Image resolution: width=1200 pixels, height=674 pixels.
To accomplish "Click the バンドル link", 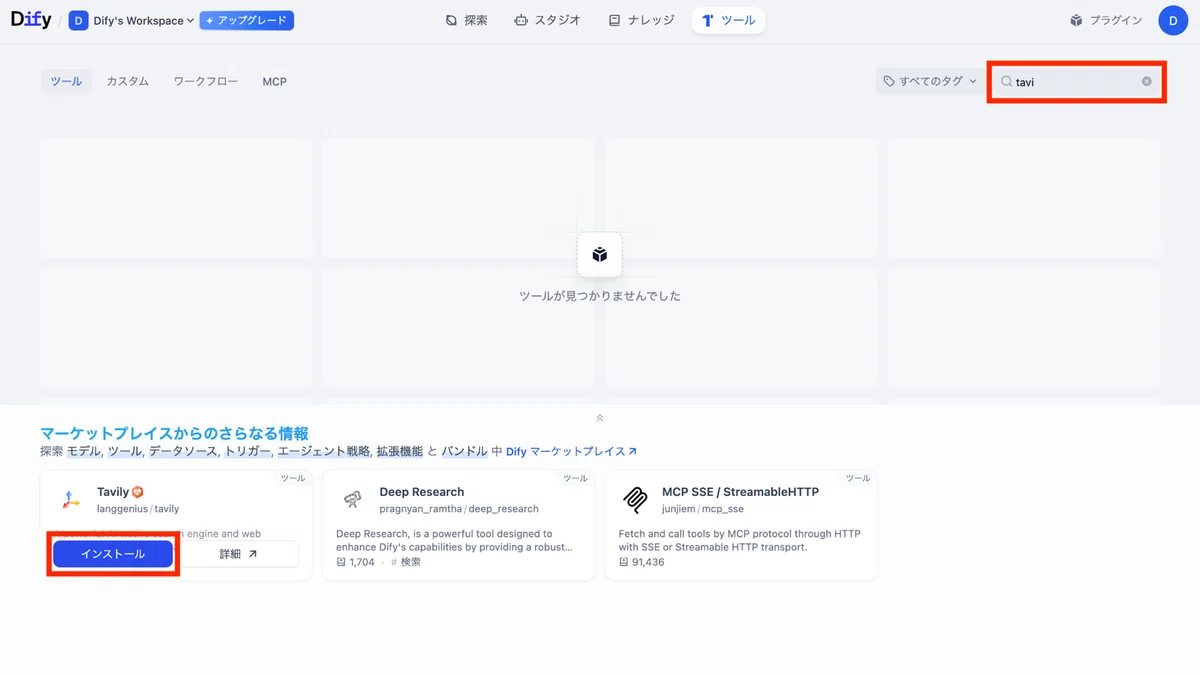I will (464, 452).
